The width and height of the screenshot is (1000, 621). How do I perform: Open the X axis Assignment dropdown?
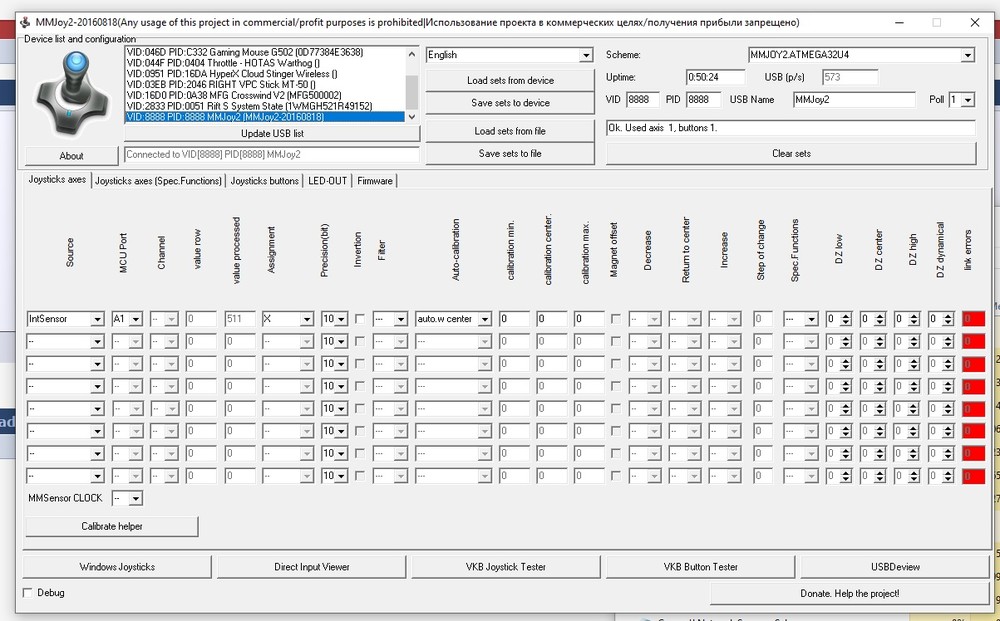tap(307, 319)
